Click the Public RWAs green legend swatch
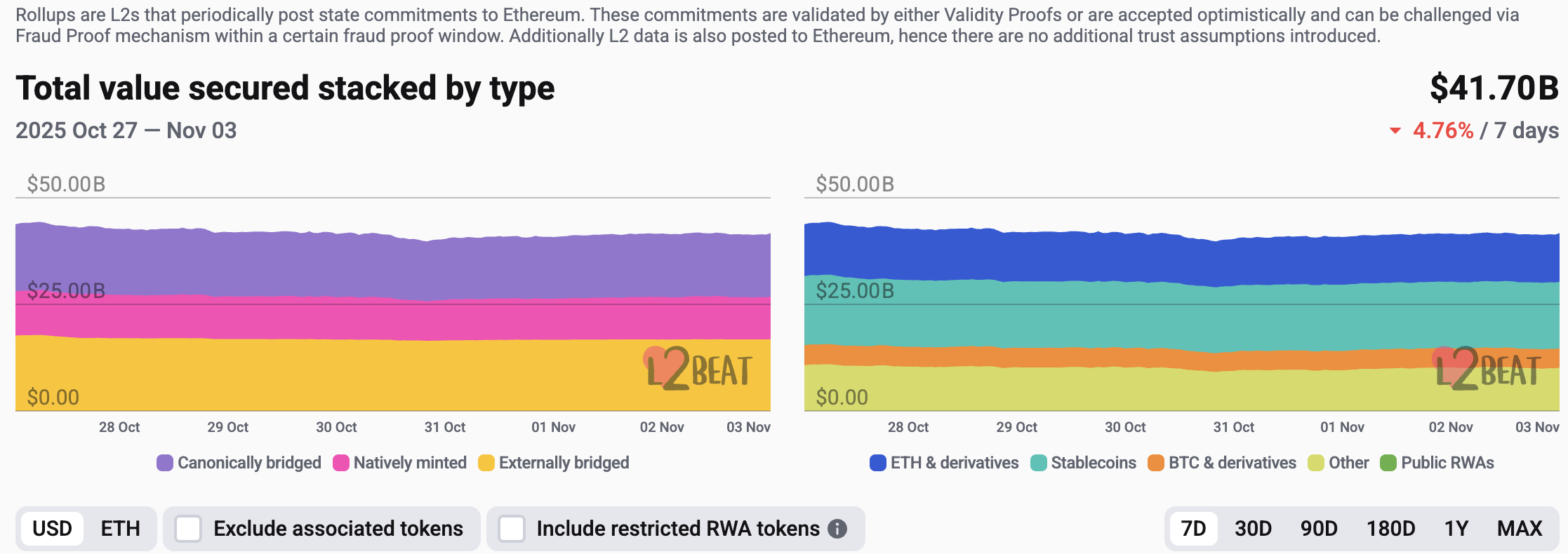 click(x=1388, y=463)
